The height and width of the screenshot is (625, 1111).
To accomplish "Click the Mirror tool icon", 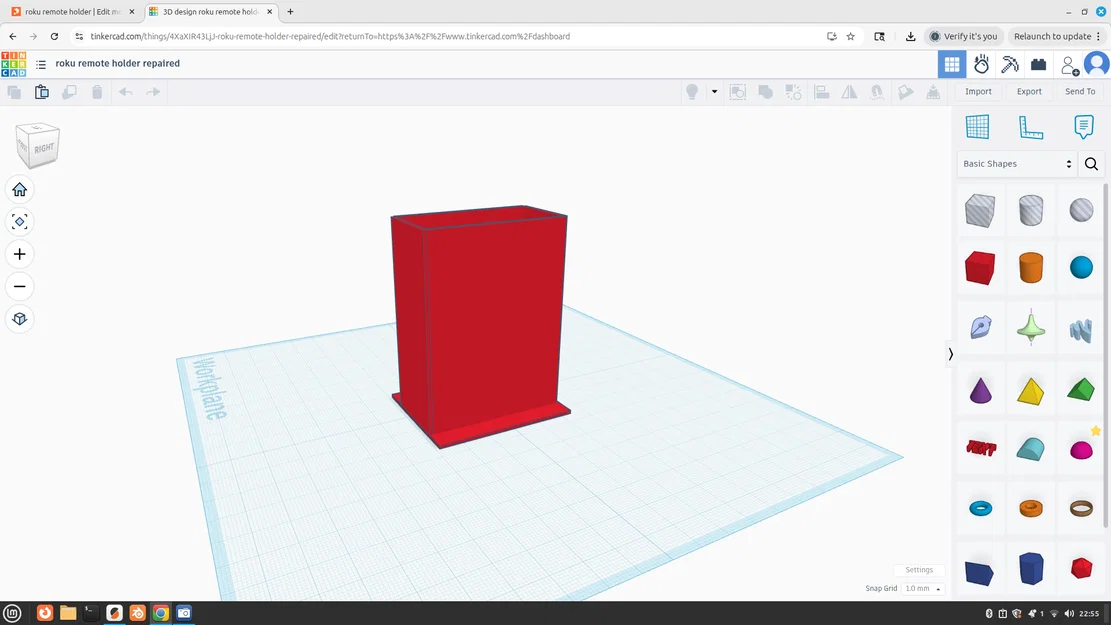I will [x=849, y=92].
